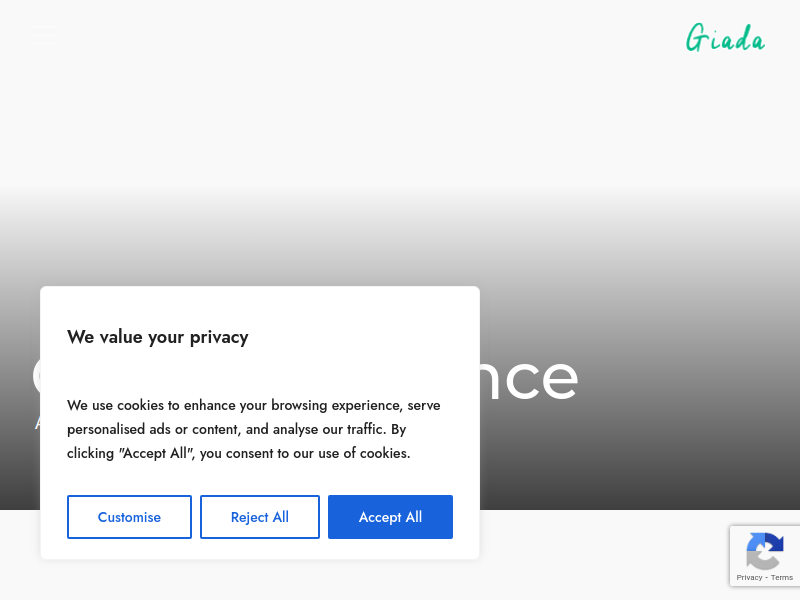Click the cookie consent description paragraph
This screenshot has width=800, height=600.
tap(254, 429)
